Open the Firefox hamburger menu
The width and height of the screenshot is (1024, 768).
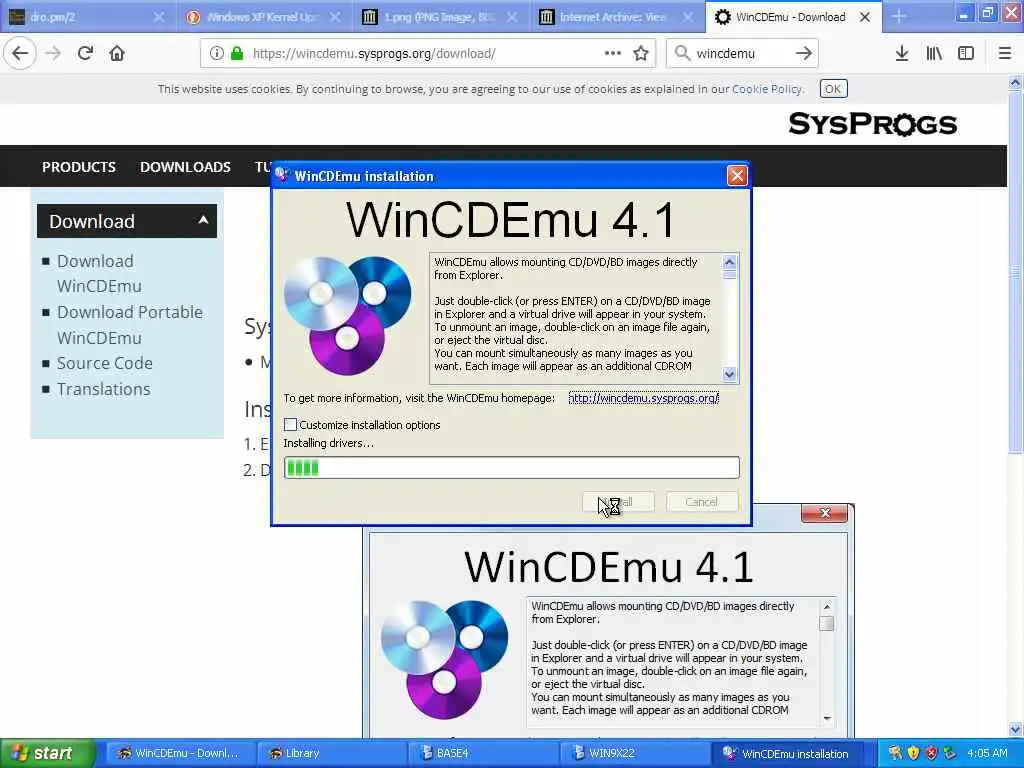tap(1005, 54)
